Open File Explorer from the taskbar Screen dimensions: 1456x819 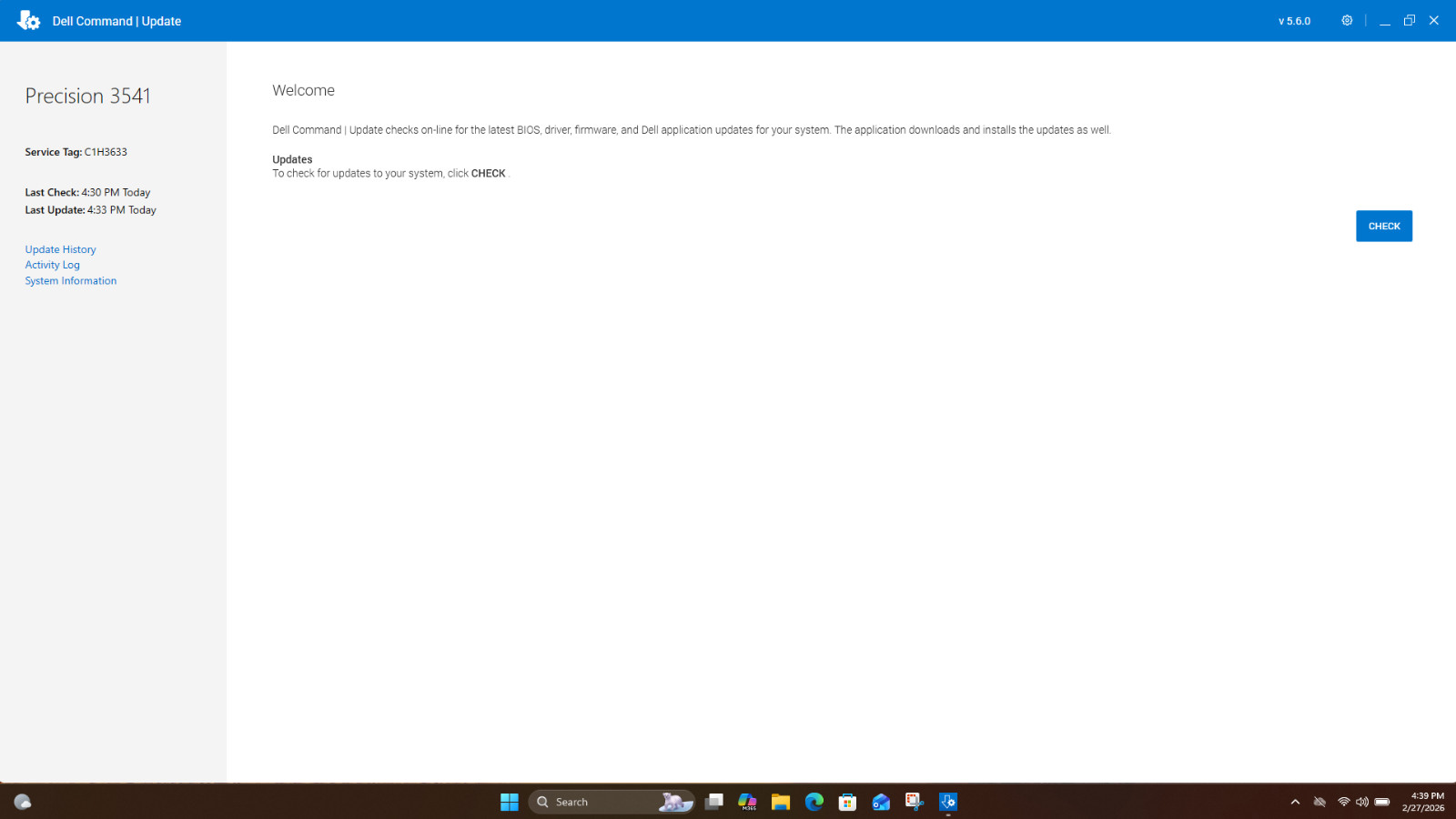tap(781, 802)
